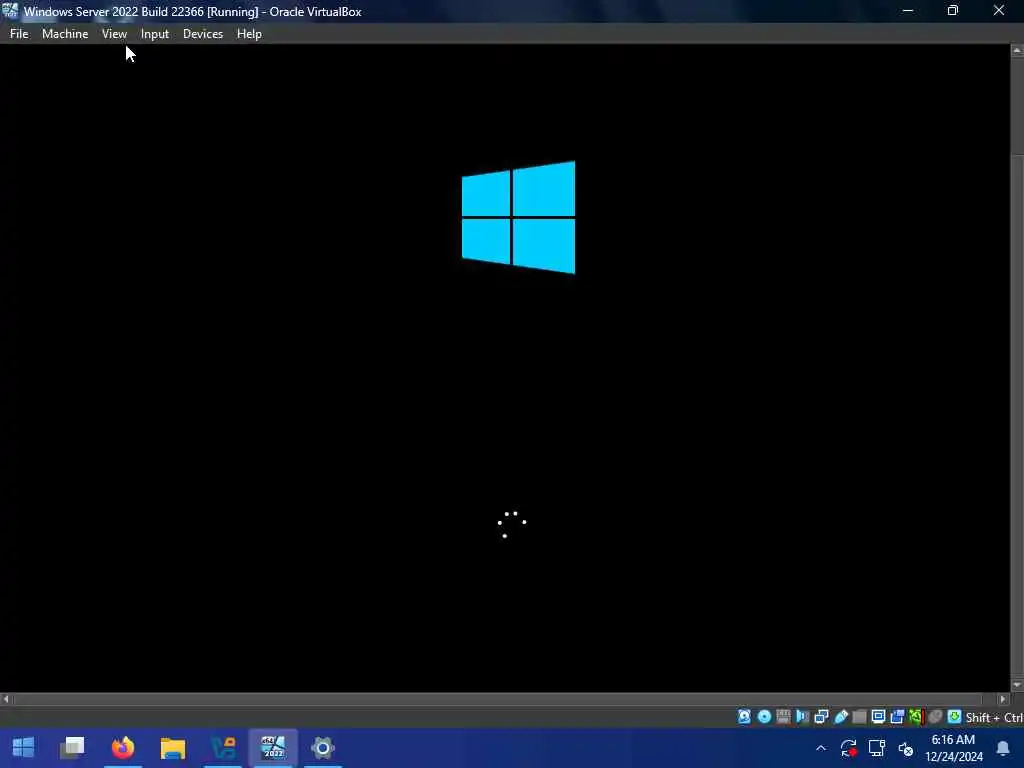
Task: Click the Windows Update sync tray icon
Action: (x=848, y=748)
